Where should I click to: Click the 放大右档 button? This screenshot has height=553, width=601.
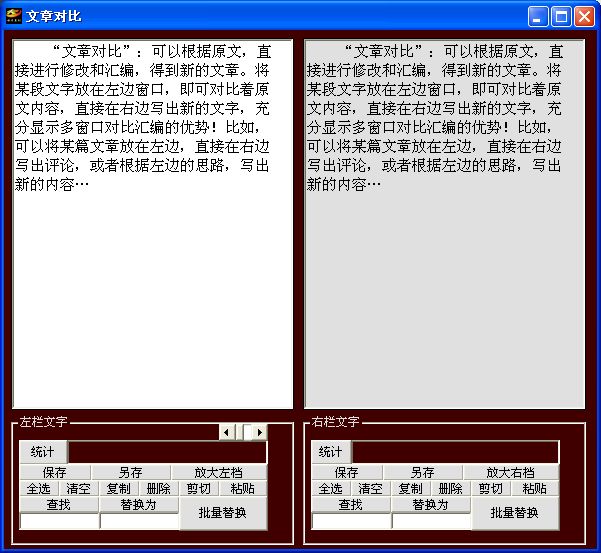[511, 472]
